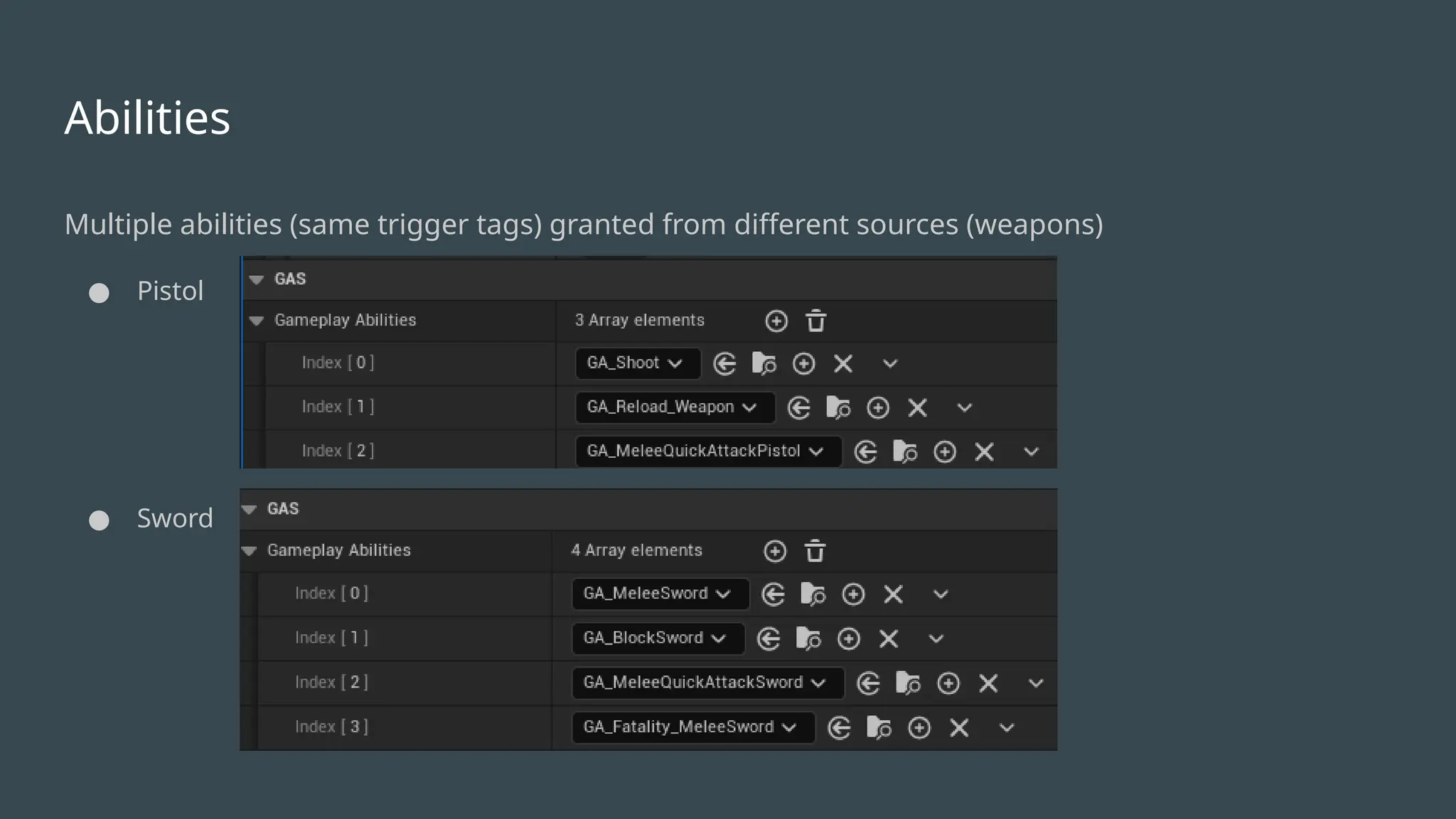Screen dimensions: 1456x819
Task: Use selected asset arrow for GA_Shoot
Action: click(x=724, y=364)
